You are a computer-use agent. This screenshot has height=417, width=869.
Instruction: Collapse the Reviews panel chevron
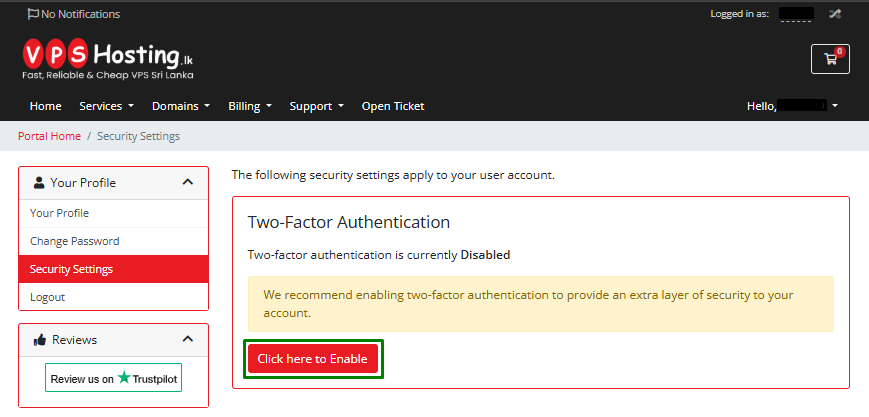point(188,338)
